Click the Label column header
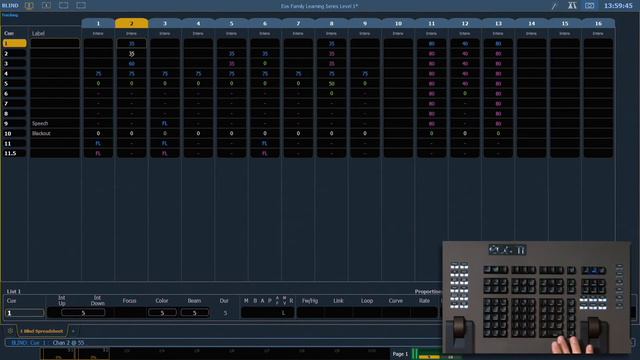640x360 pixels. pos(38,33)
